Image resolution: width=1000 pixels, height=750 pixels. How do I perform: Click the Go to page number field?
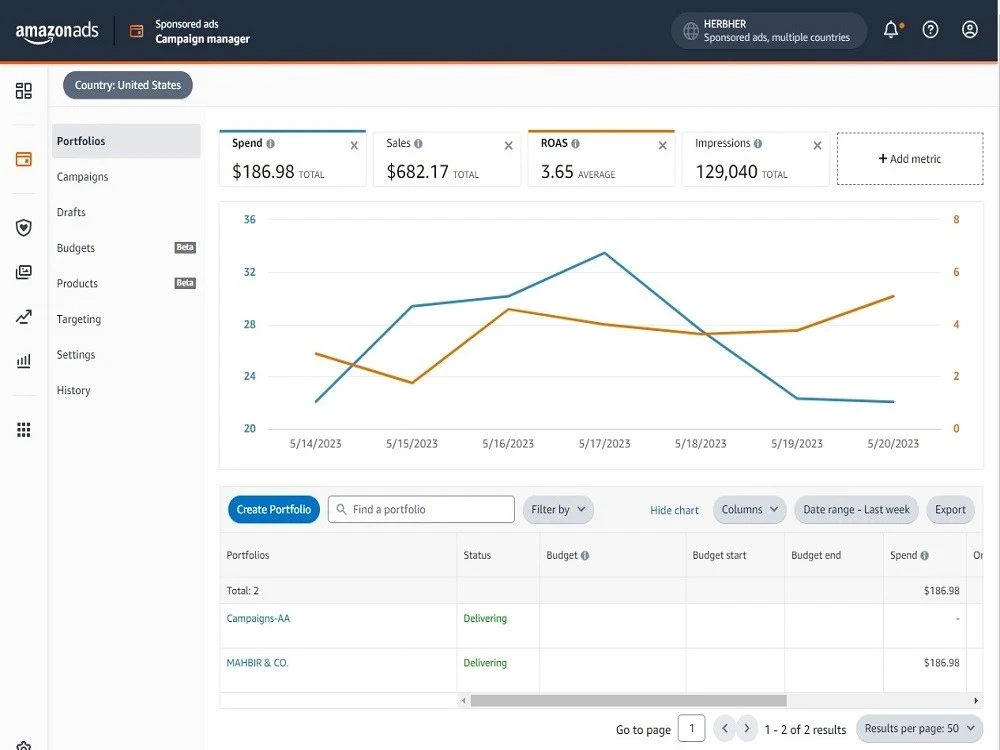click(691, 728)
